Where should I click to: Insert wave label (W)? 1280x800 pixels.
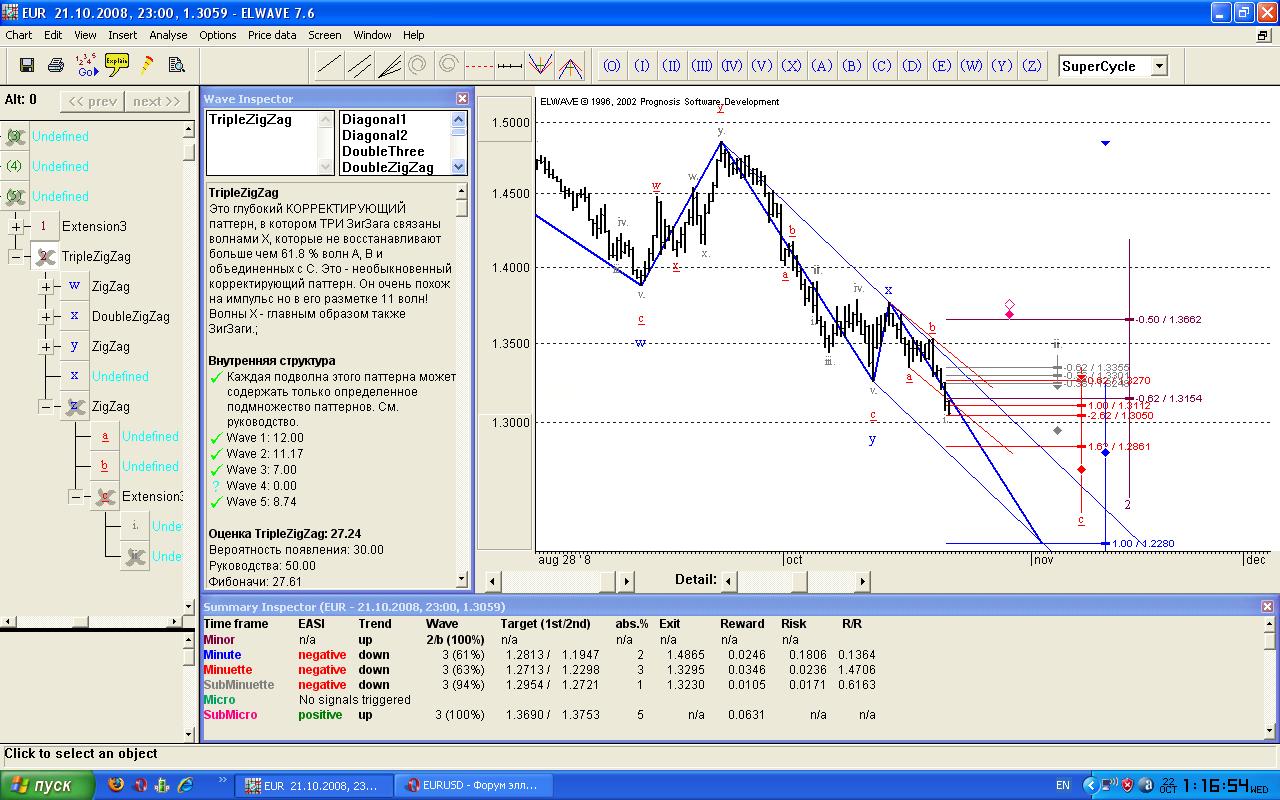tap(972, 66)
